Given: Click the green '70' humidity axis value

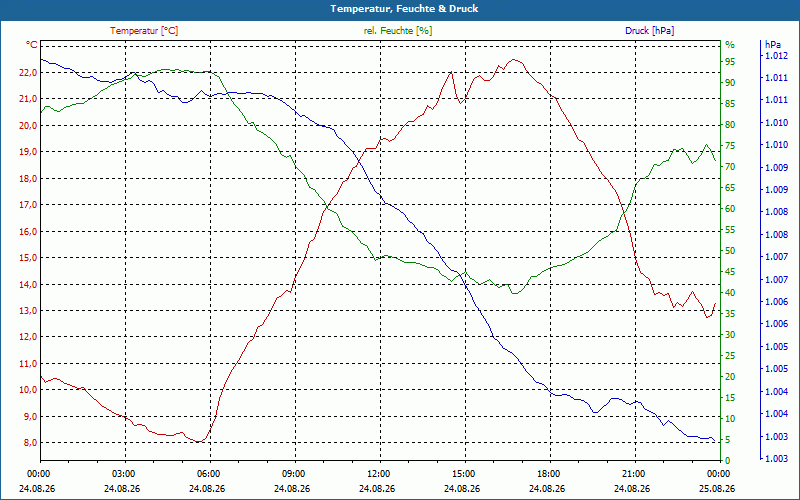Looking at the screenshot, I should click(x=730, y=167).
